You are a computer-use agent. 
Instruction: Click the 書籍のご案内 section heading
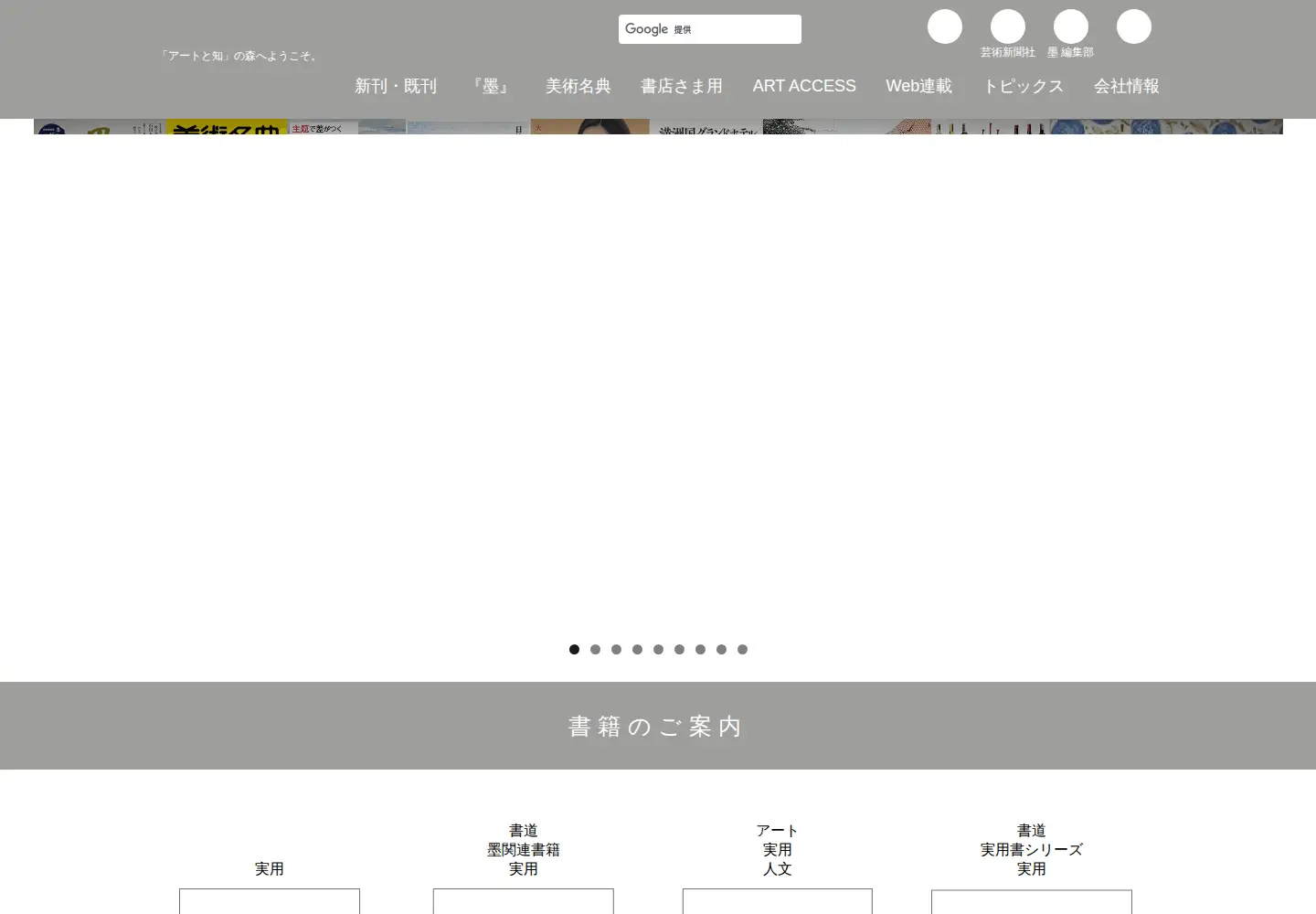[655, 727]
